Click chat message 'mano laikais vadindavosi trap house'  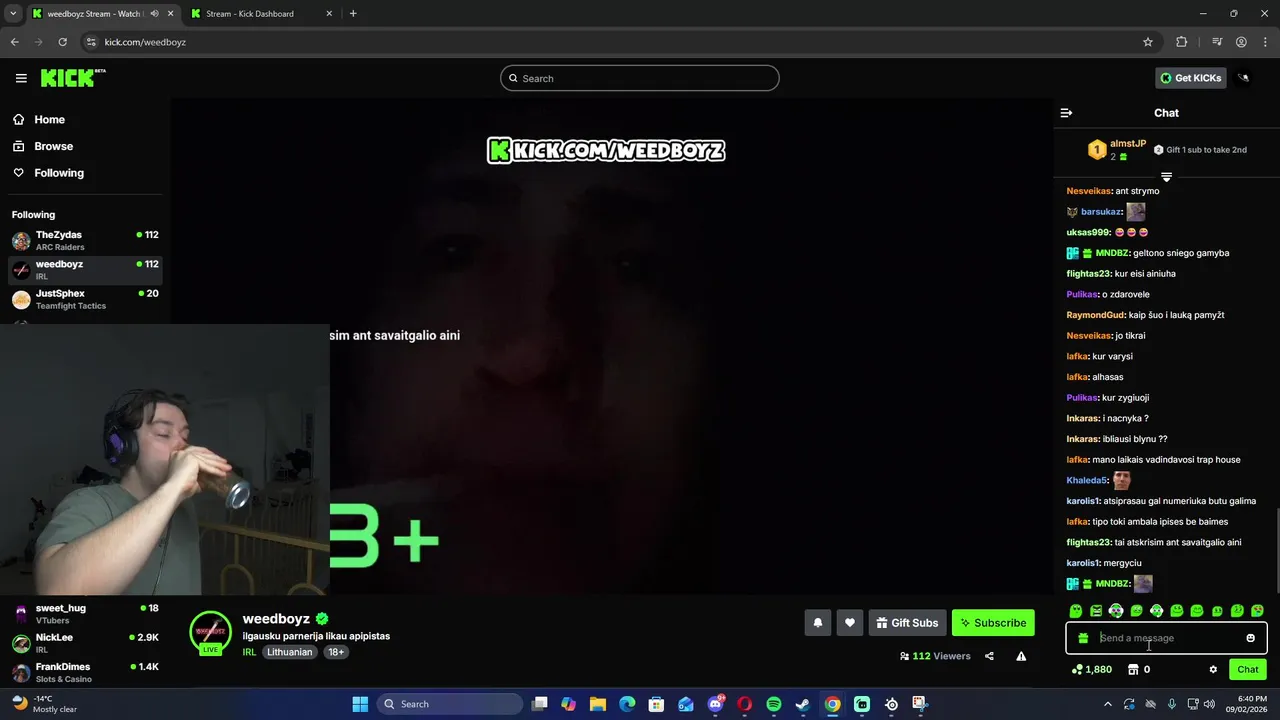coord(1166,460)
